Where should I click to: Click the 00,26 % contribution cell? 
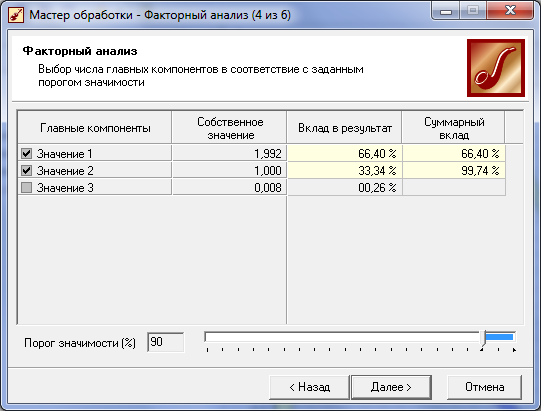345,187
